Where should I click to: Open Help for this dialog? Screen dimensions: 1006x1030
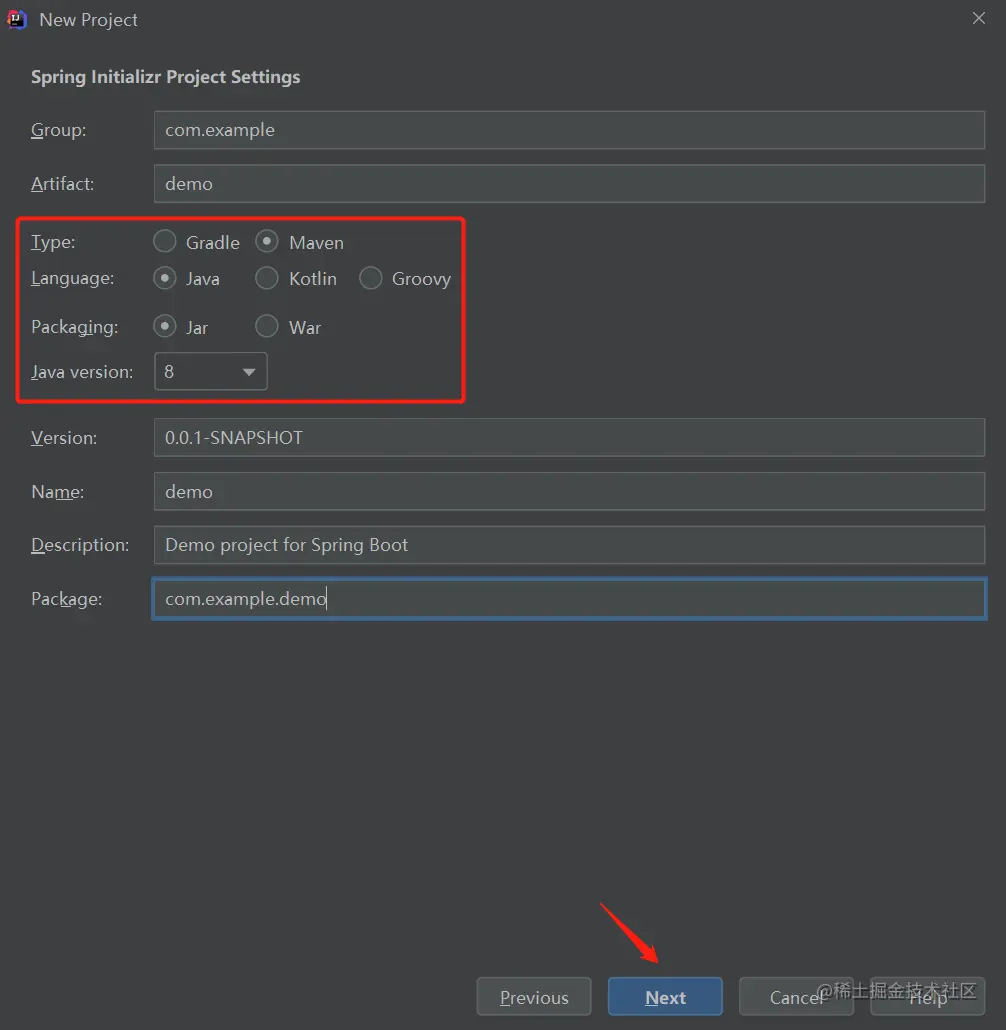928,996
